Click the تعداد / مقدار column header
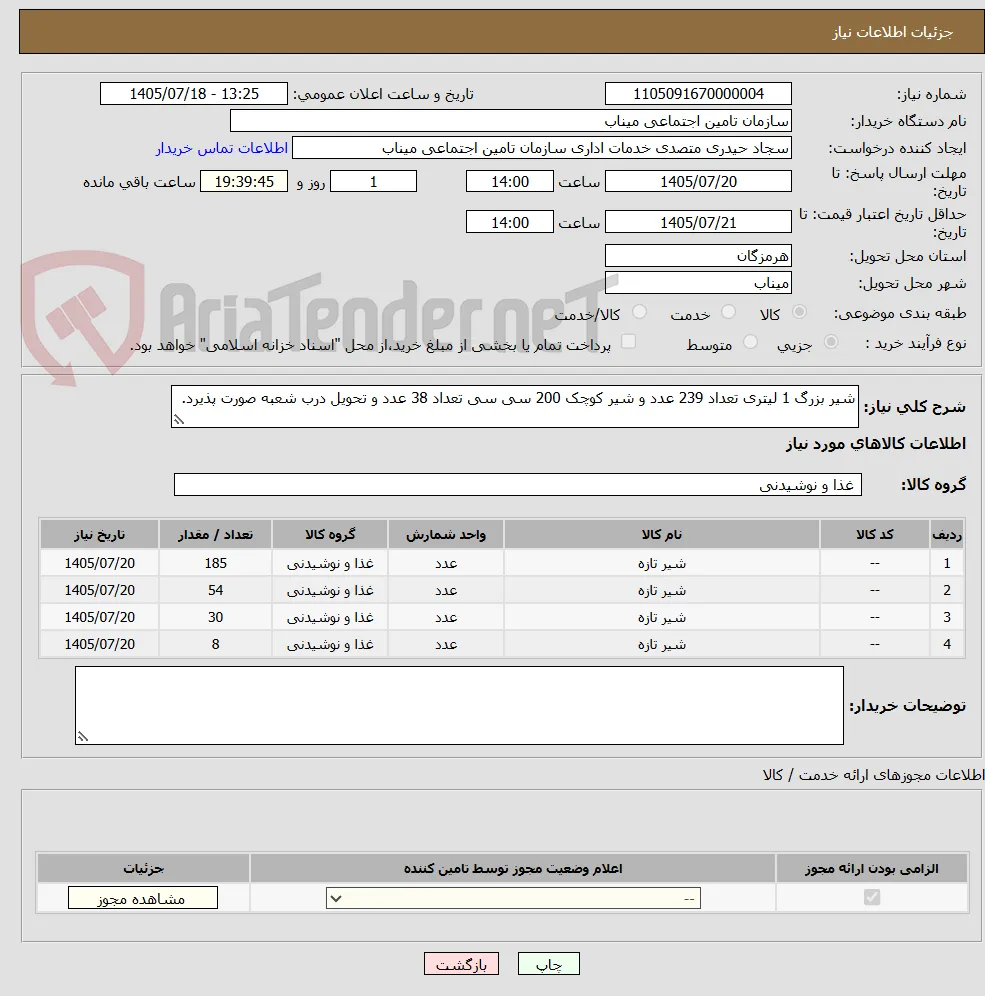Screen dimensions: 985x996 pyautogui.click(x=215, y=534)
